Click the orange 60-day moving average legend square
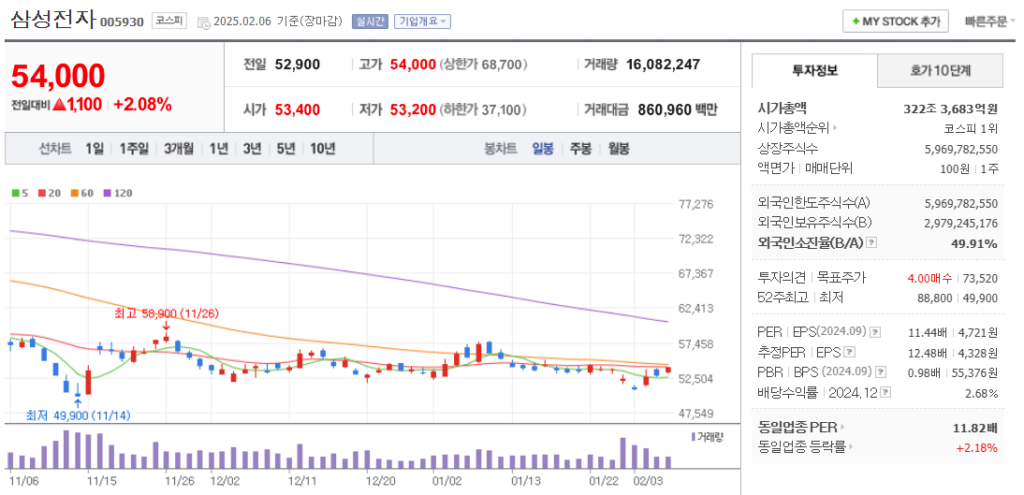Viewport: 1024px width, 495px height. tap(75, 193)
